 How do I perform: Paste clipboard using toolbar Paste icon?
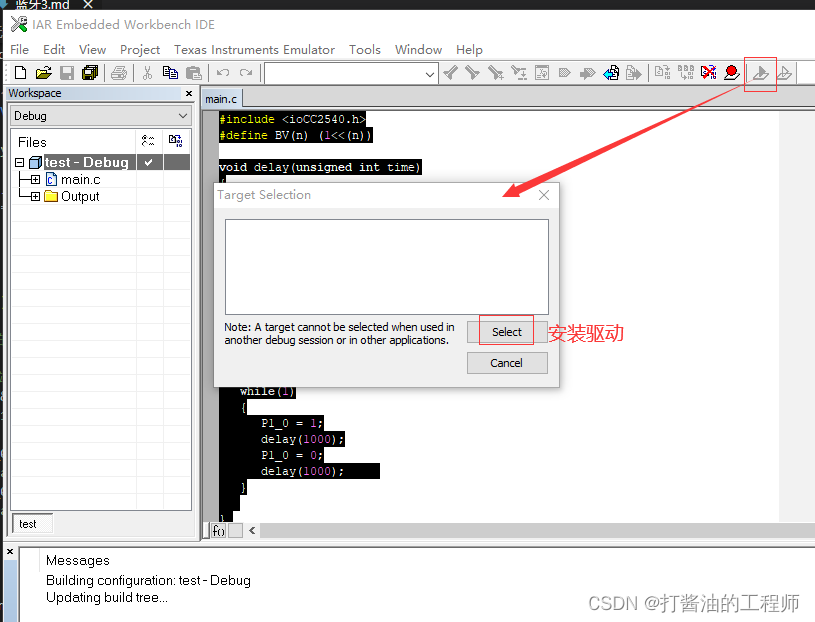[x=194, y=73]
